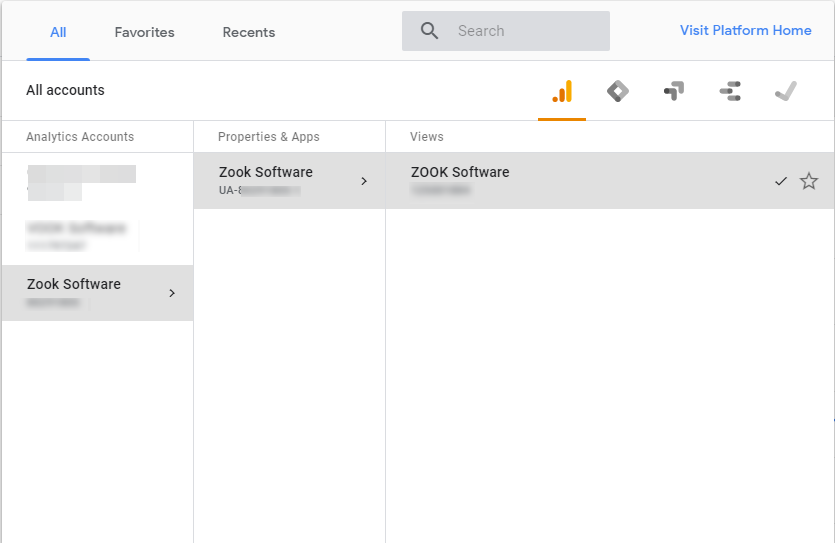Favorite the ZOOK Software view star
The image size is (835, 543).
[808, 181]
